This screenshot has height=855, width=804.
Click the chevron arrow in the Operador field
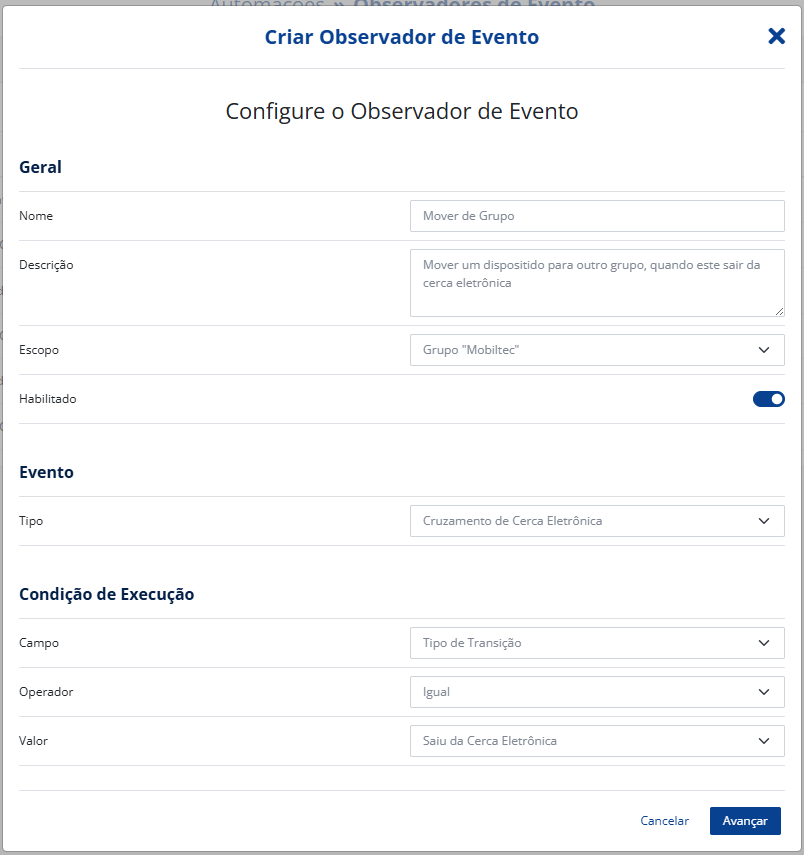[764, 692]
